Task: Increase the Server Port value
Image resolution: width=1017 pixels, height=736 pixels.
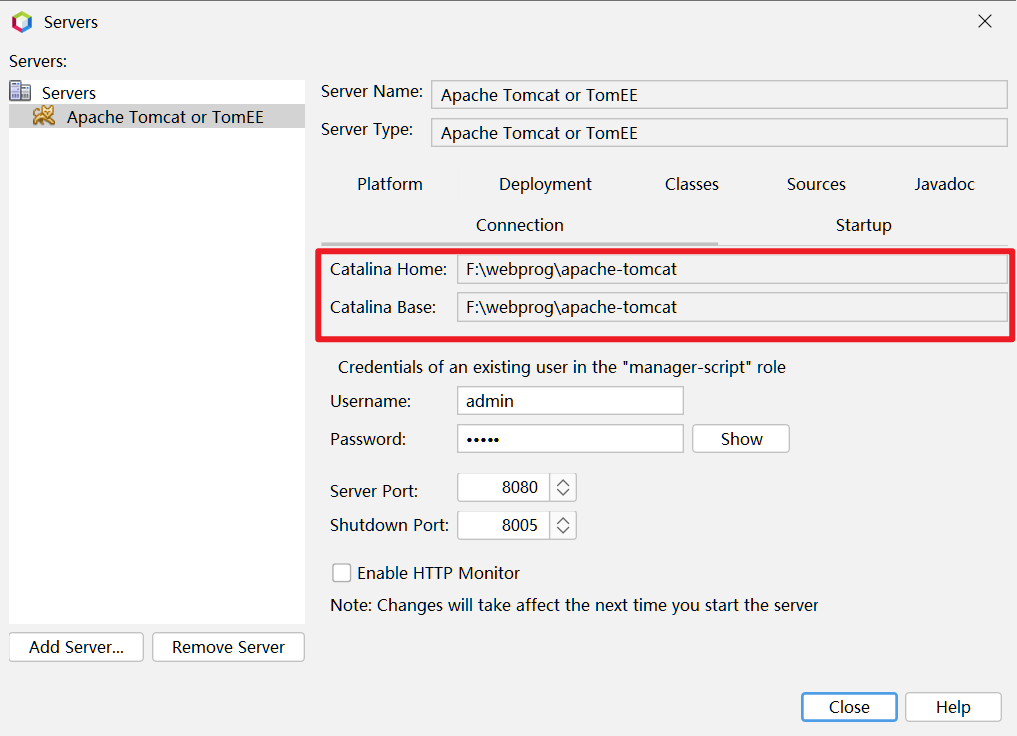Action: (563, 482)
